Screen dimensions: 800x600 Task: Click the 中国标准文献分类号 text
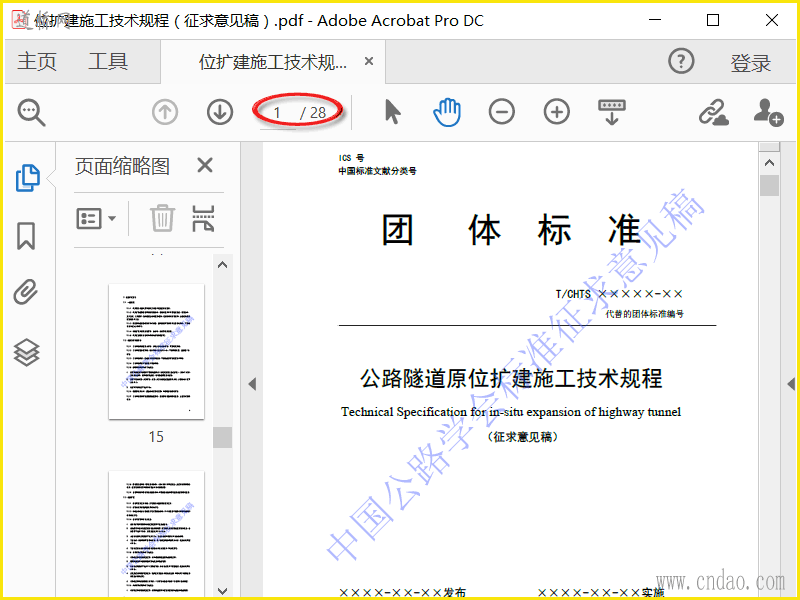click(378, 171)
